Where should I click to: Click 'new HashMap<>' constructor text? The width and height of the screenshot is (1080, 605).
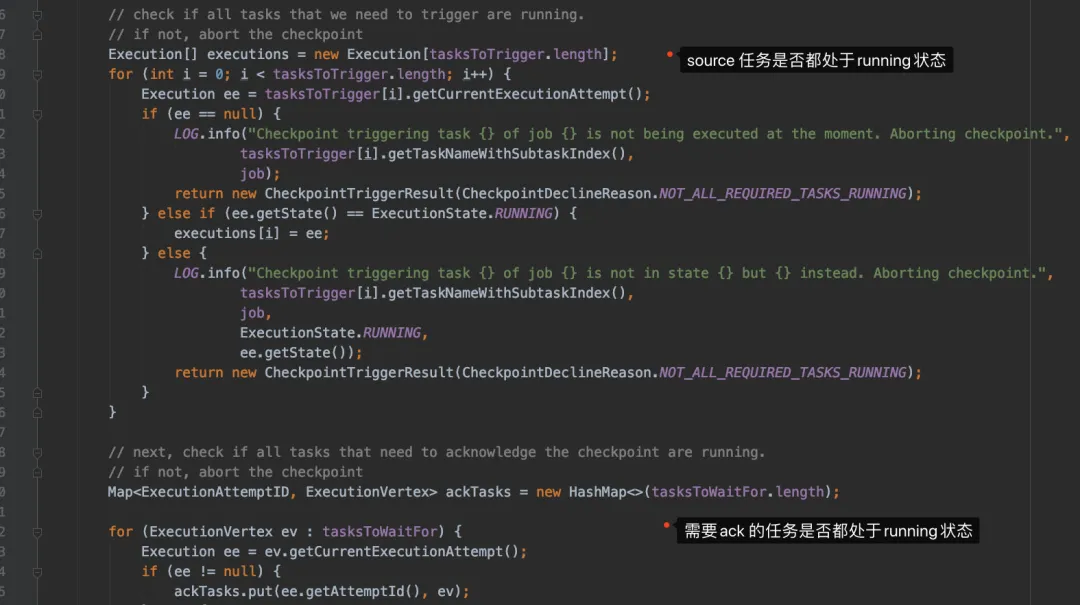pyautogui.click(x=590, y=492)
